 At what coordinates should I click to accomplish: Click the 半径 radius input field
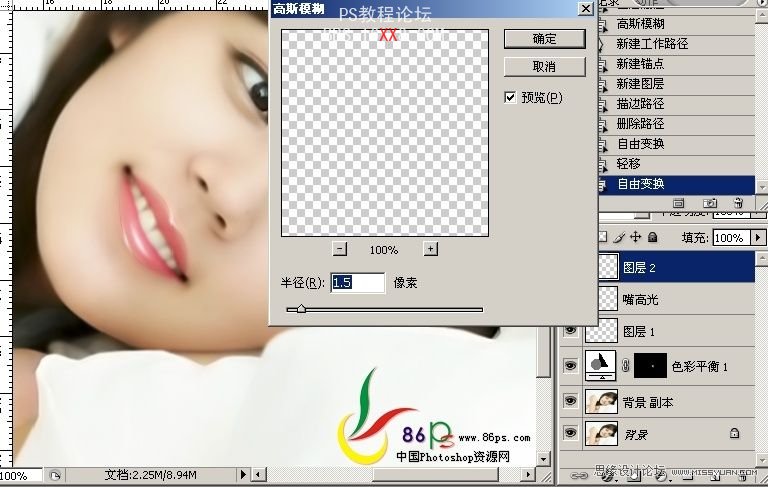[x=357, y=283]
